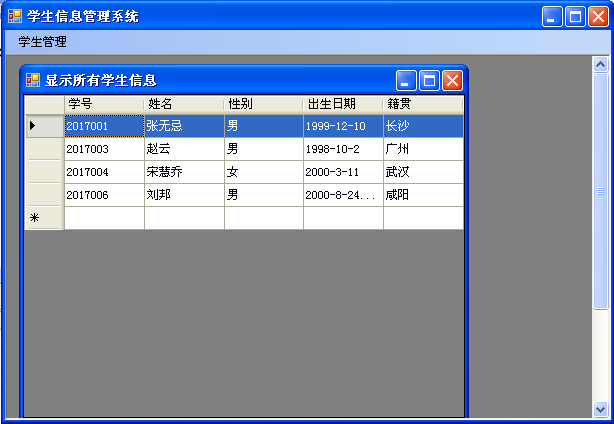Click the scroll down arrow on right scrollbar
The width and height of the screenshot is (614, 424).
pos(600,408)
